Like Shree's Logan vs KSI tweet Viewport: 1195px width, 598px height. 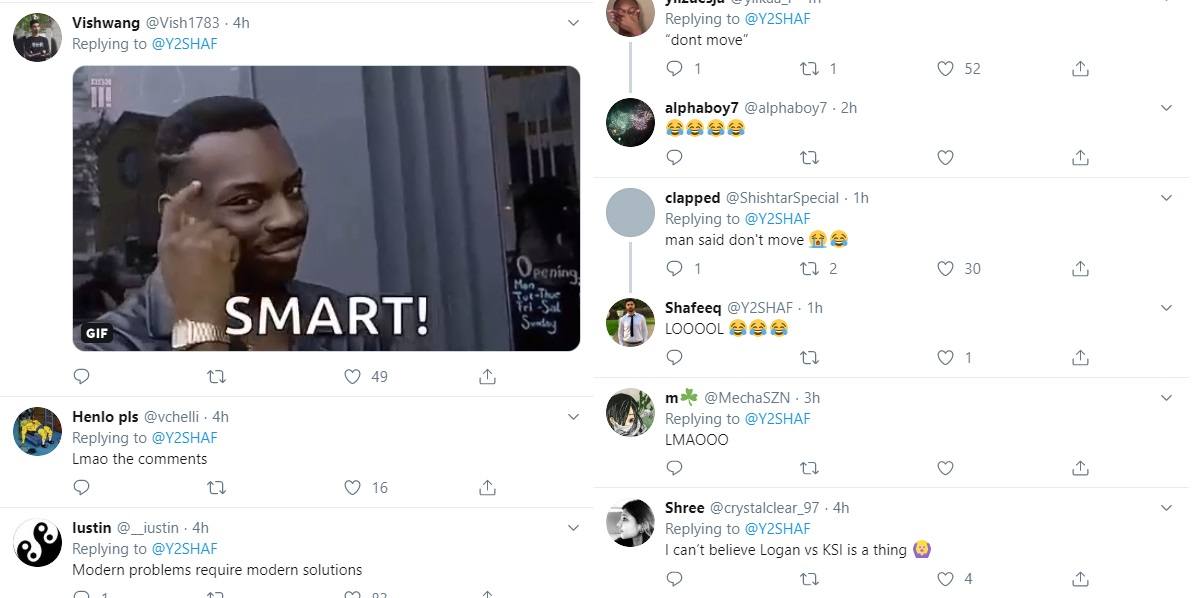point(945,579)
